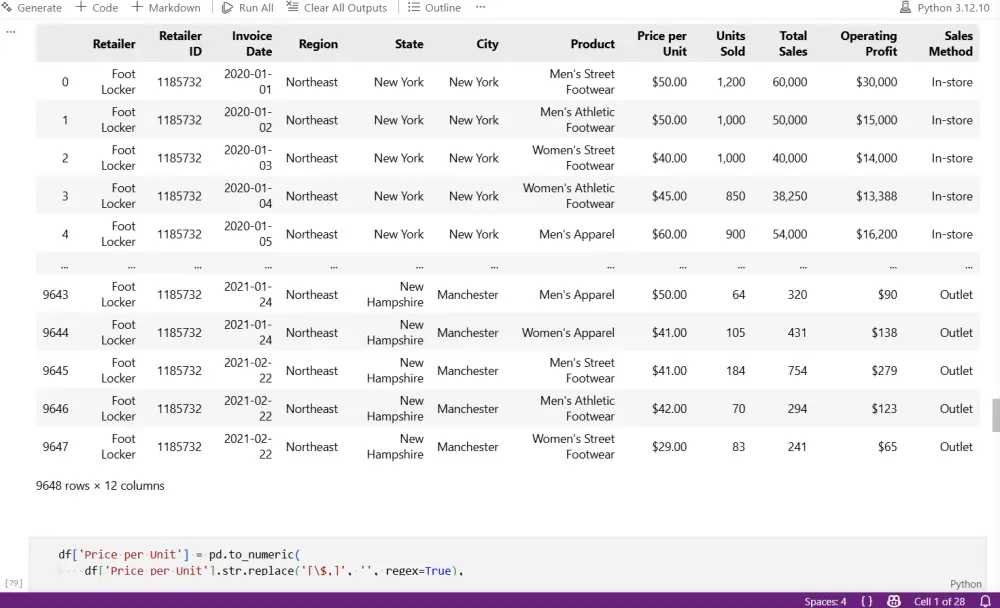Screen dimensions: 1000x608
Task: Click the curly braces language status icon
Action: coord(866,601)
